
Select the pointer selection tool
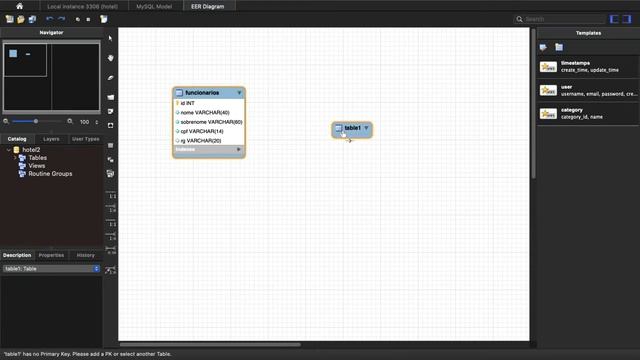(110, 38)
